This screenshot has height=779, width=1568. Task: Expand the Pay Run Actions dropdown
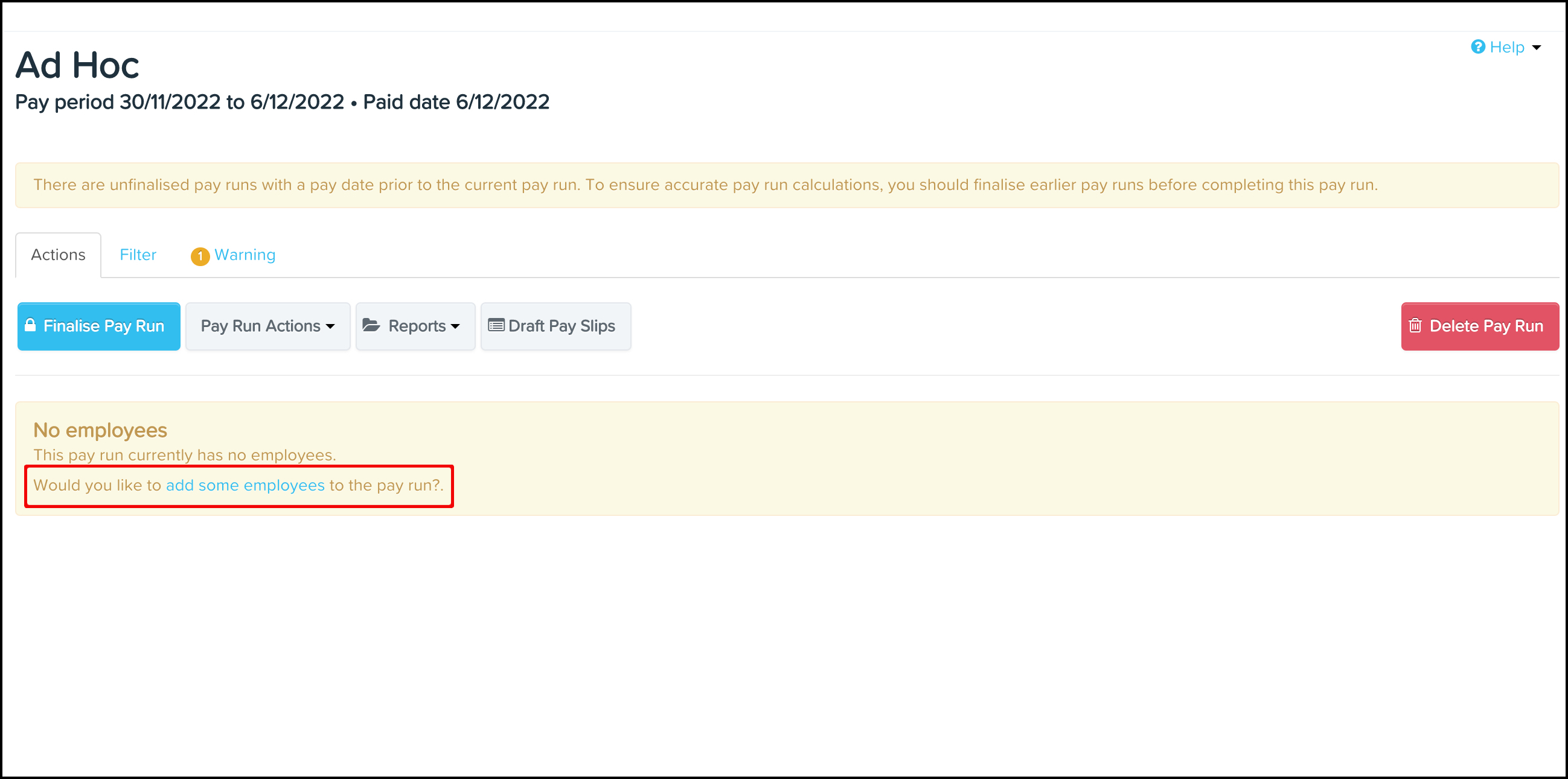(268, 326)
